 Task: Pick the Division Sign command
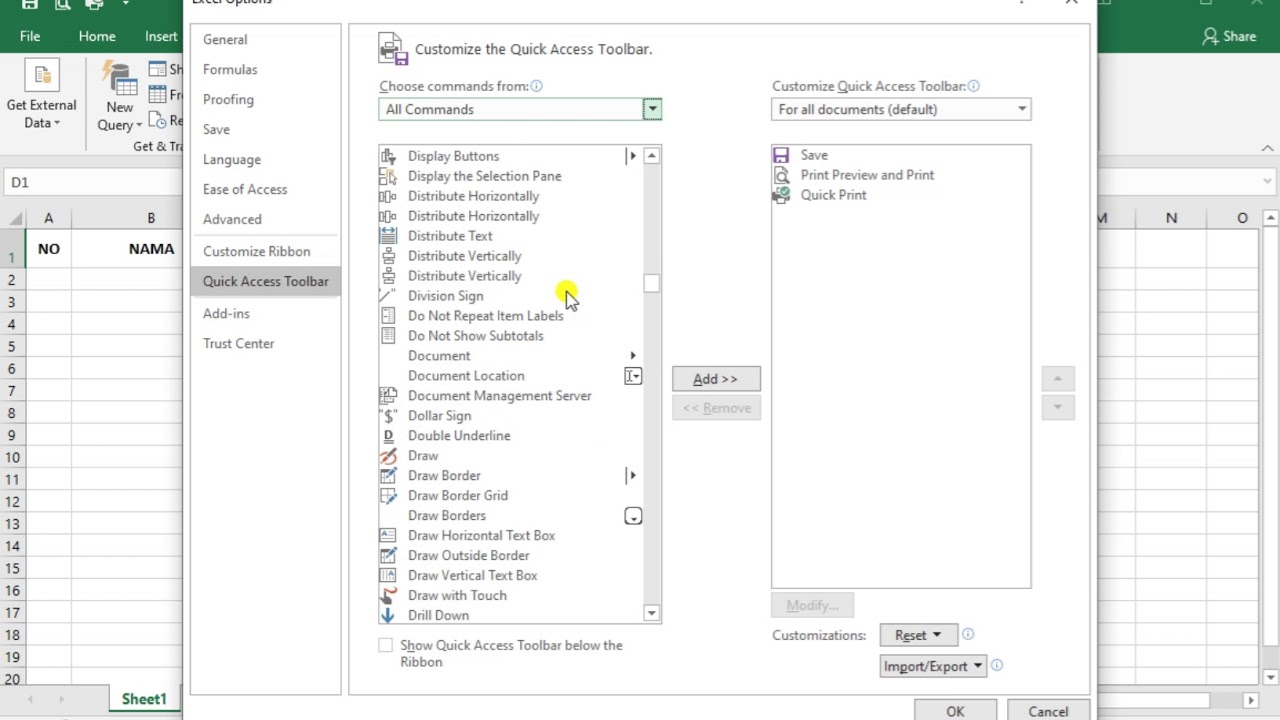coord(510,296)
